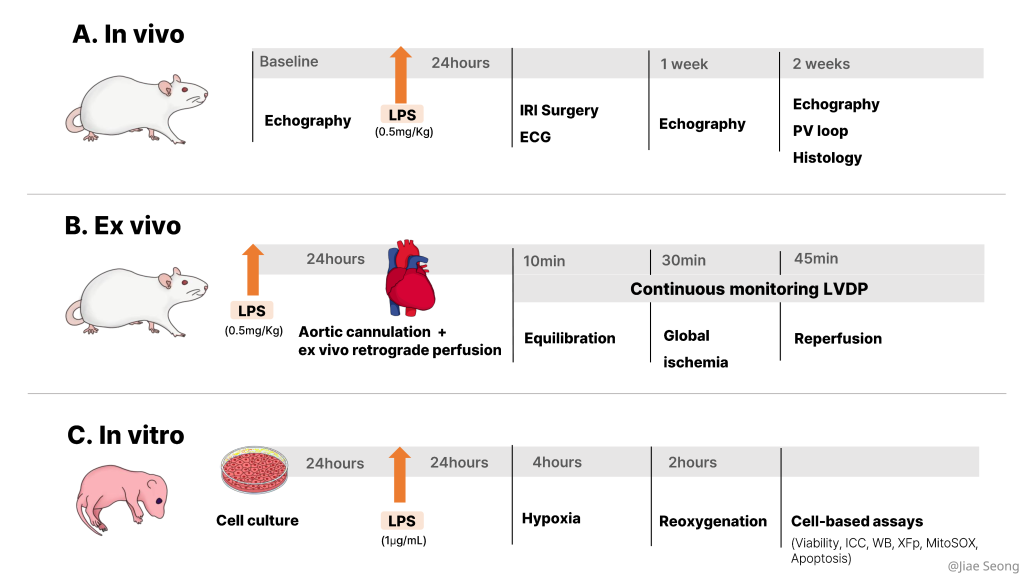Viewport: 1024px width, 576px height.
Task: Click the "IRI Surgery" text
Action: 559,110
